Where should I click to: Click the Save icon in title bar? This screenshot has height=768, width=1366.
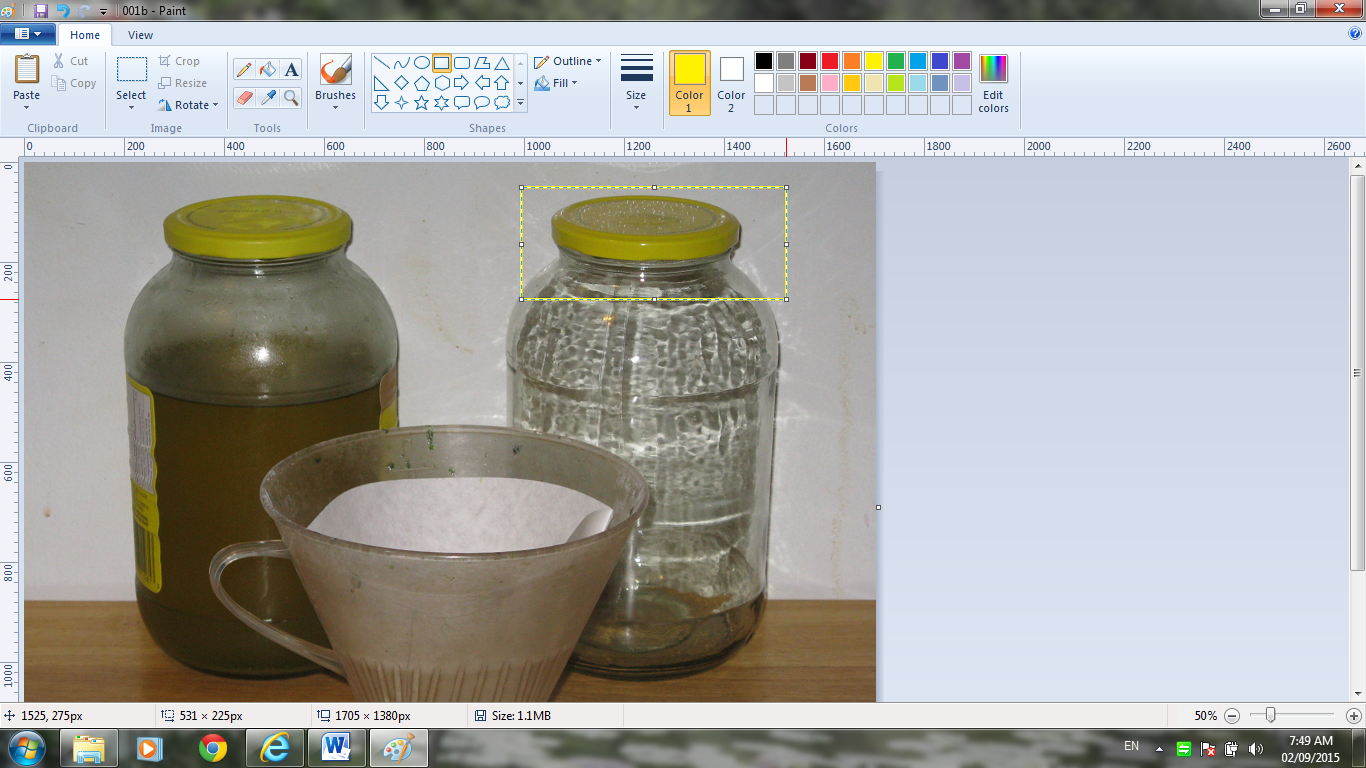(41, 10)
